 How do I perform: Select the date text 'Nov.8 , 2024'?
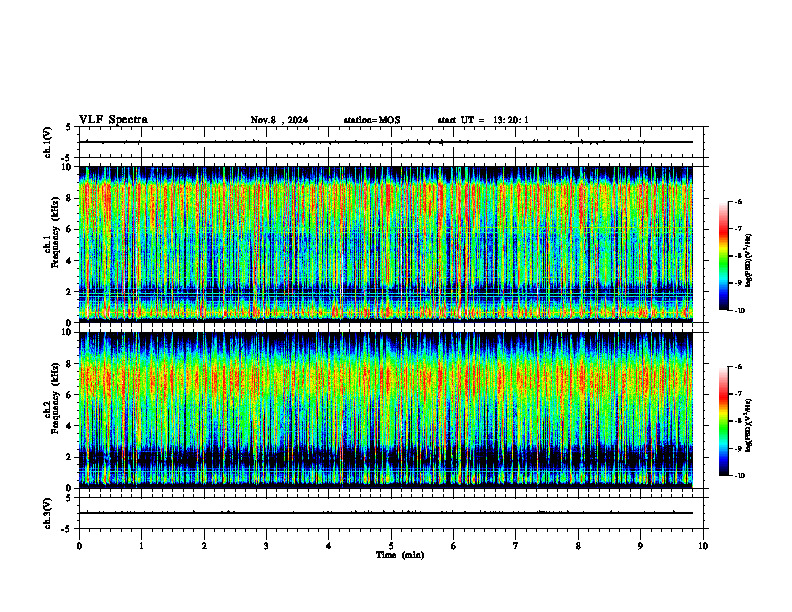pyautogui.click(x=279, y=120)
